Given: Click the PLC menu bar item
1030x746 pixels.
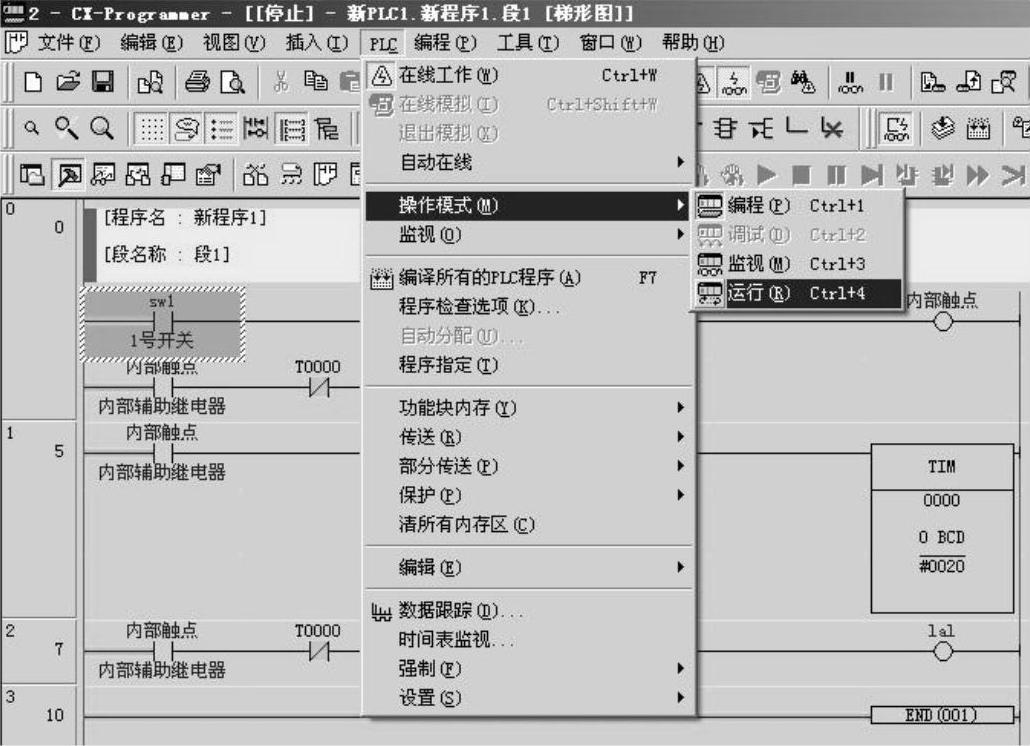Looking at the screenshot, I should point(383,44).
